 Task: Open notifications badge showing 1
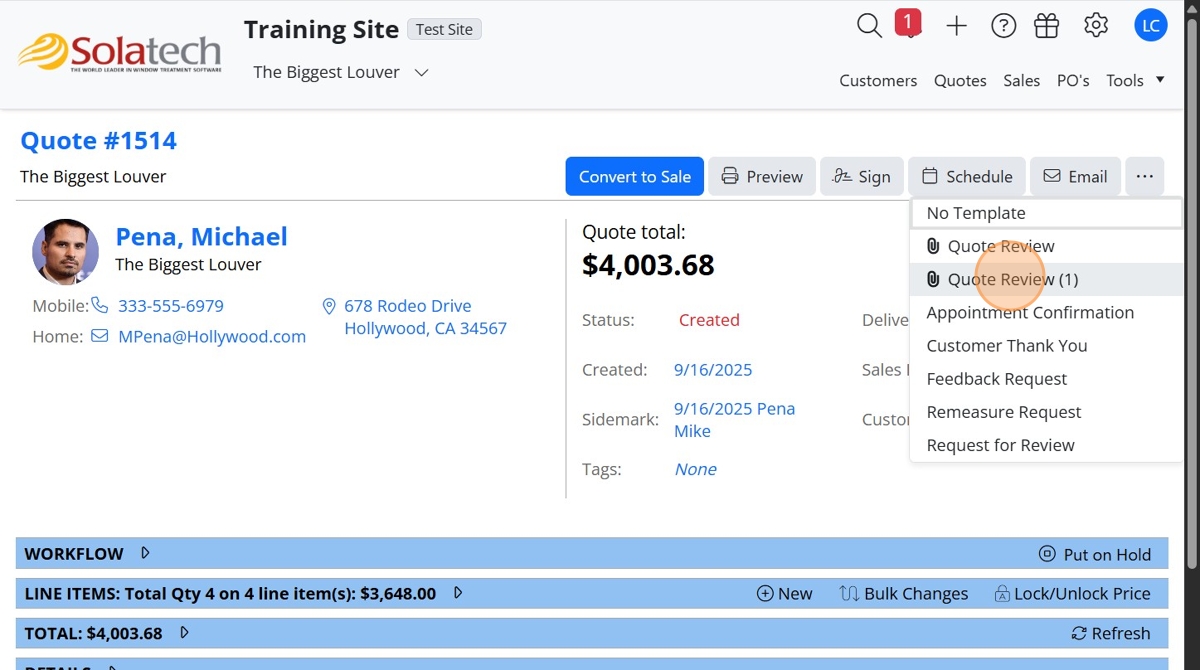[x=908, y=23]
